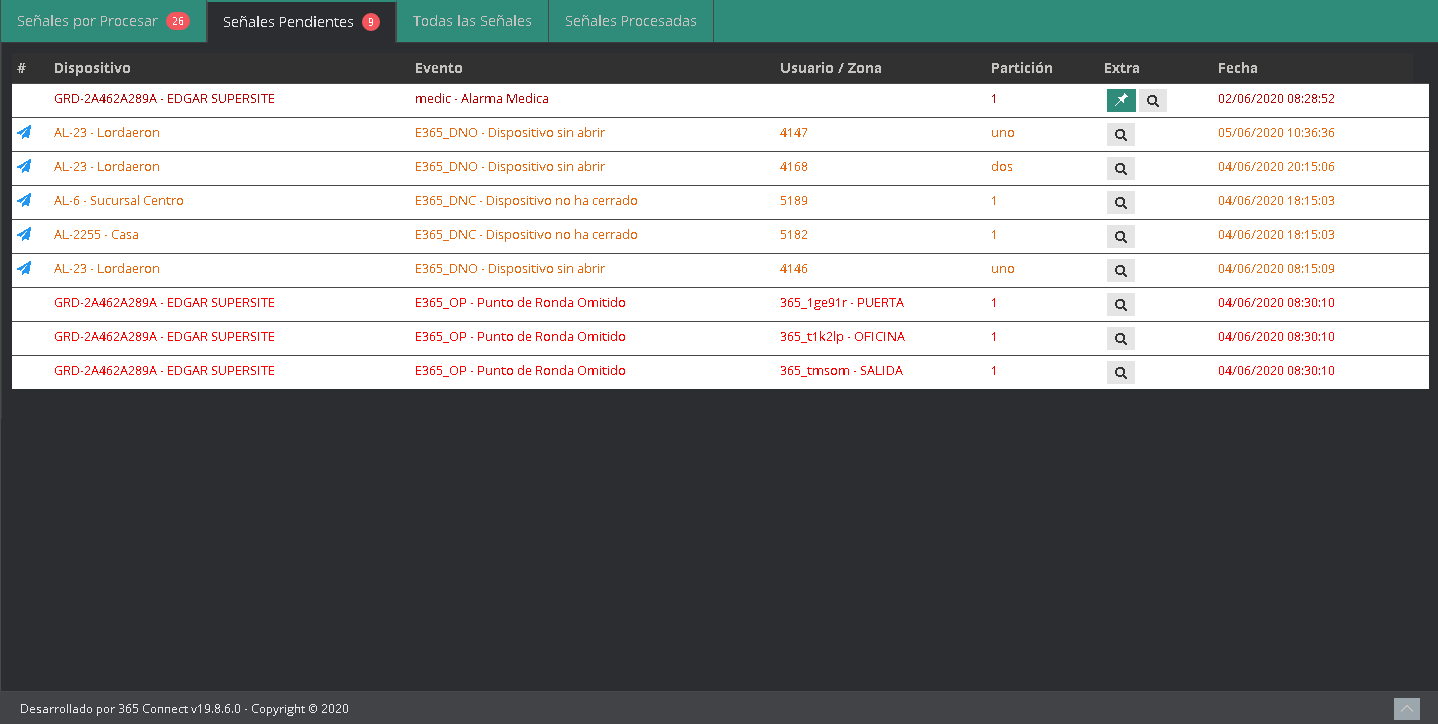Click the magnifier on user 4168 row
Viewport: 1438px width, 724px height.
click(x=1121, y=168)
